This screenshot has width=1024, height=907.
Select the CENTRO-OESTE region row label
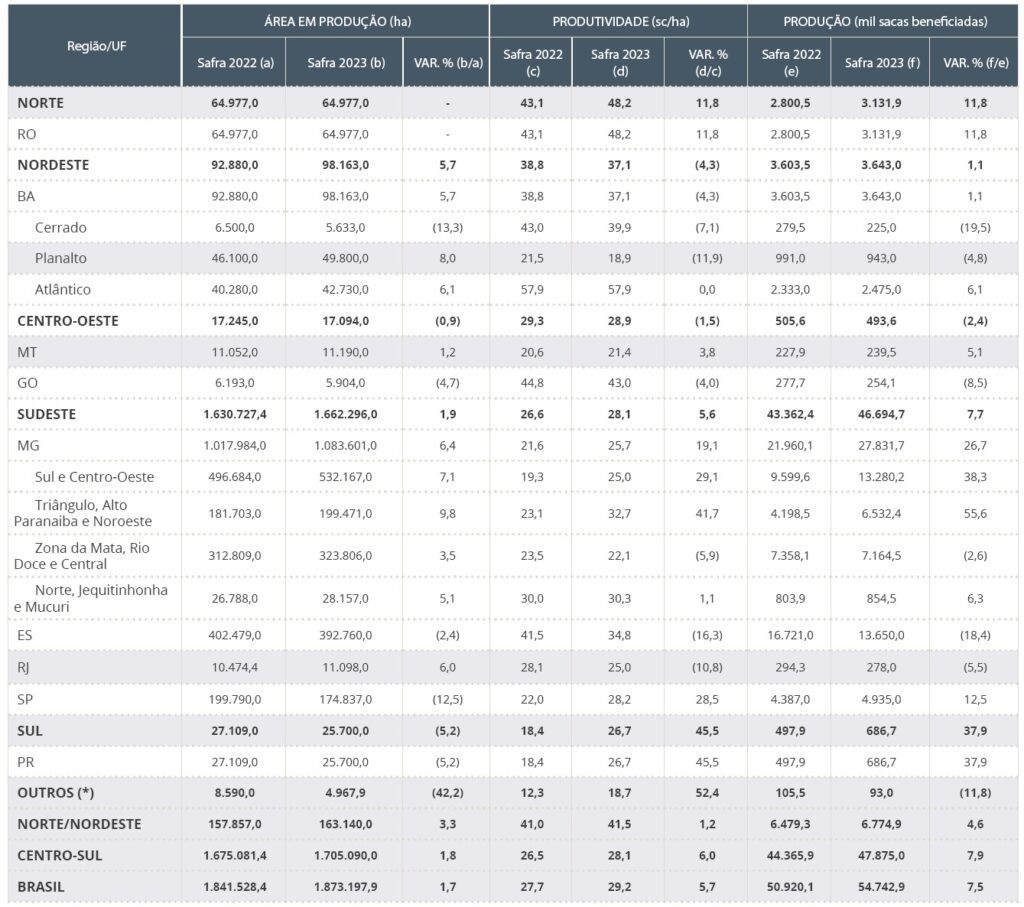pyautogui.click(x=70, y=320)
